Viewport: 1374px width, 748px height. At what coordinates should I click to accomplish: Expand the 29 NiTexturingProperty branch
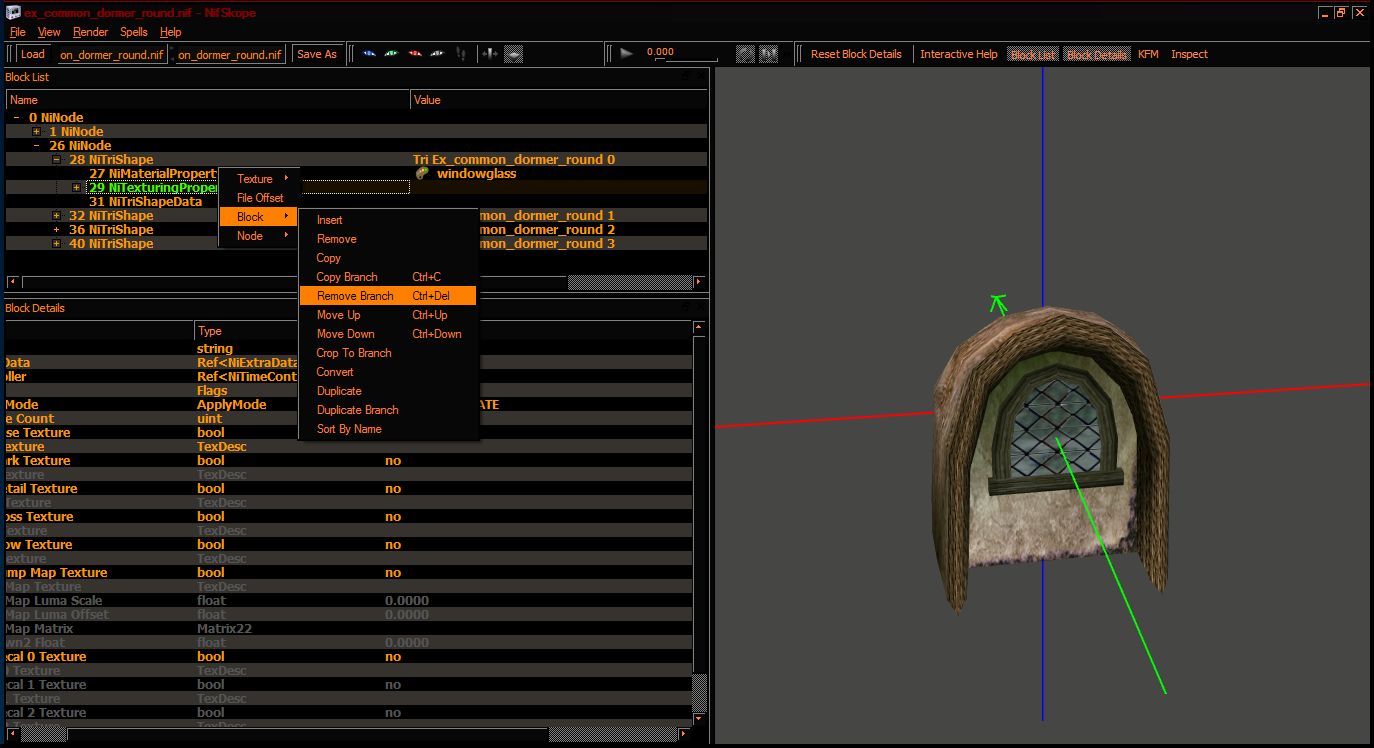[x=76, y=187]
